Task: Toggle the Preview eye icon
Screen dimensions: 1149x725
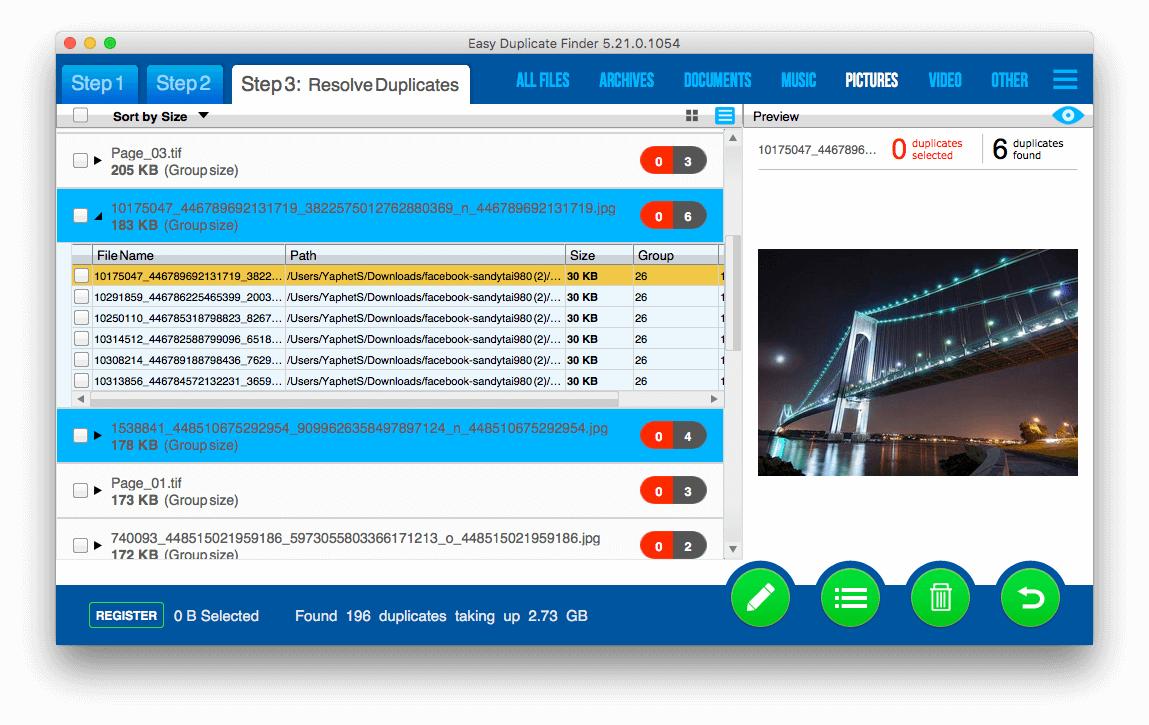Action: pyautogui.click(x=1068, y=116)
